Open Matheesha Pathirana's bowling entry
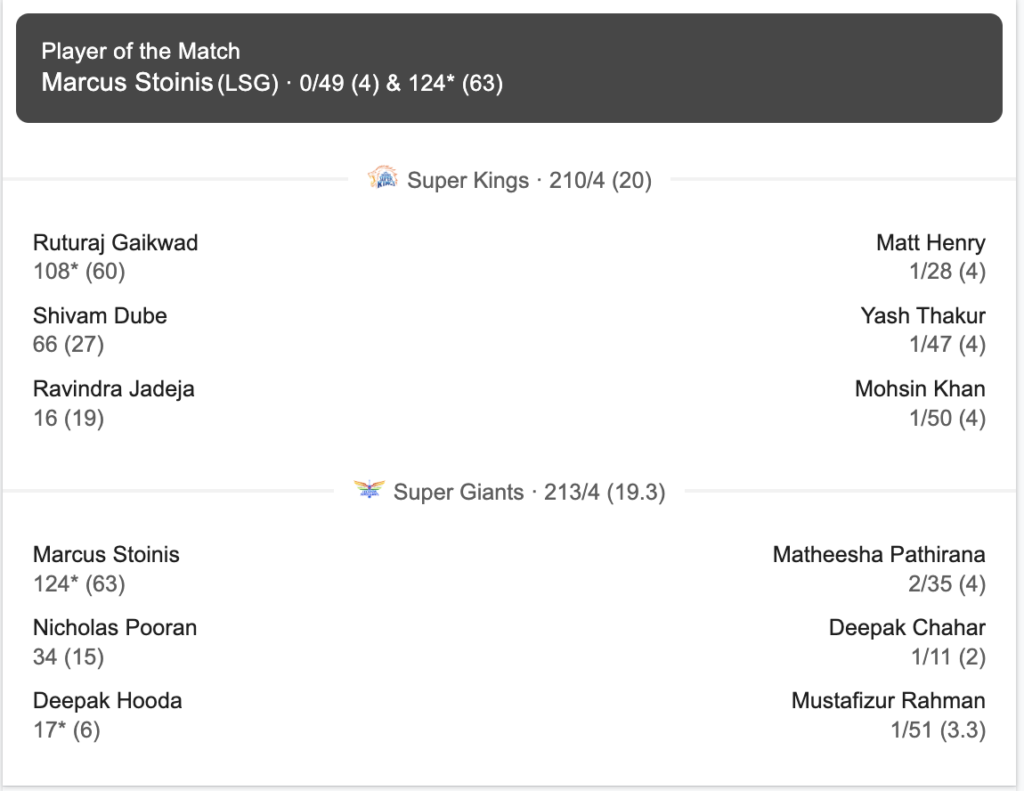 (x=878, y=555)
